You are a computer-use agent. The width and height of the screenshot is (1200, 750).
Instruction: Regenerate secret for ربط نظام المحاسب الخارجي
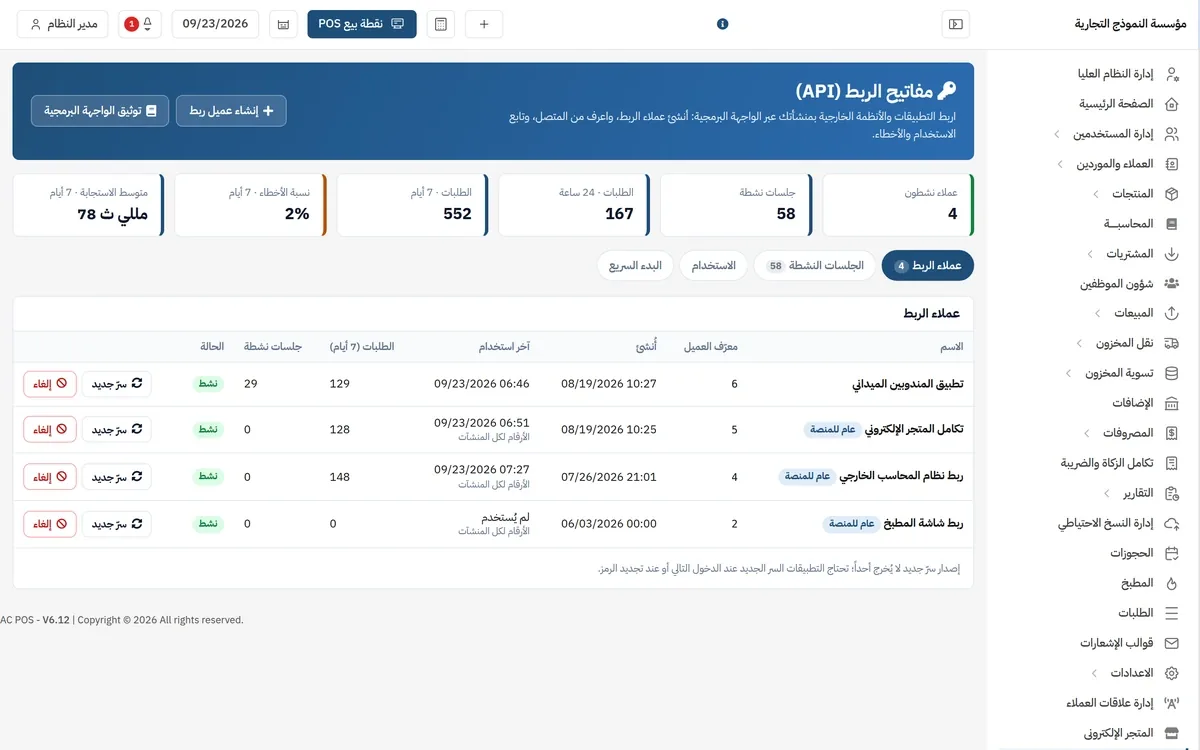point(117,477)
